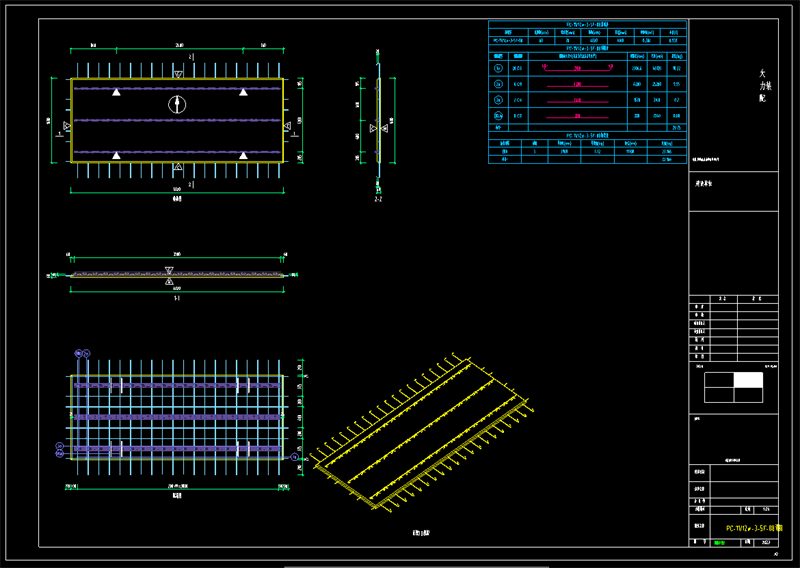Click the hooked magenta rebar shape in table
This screenshot has height=568, width=800.
(578, 67)
